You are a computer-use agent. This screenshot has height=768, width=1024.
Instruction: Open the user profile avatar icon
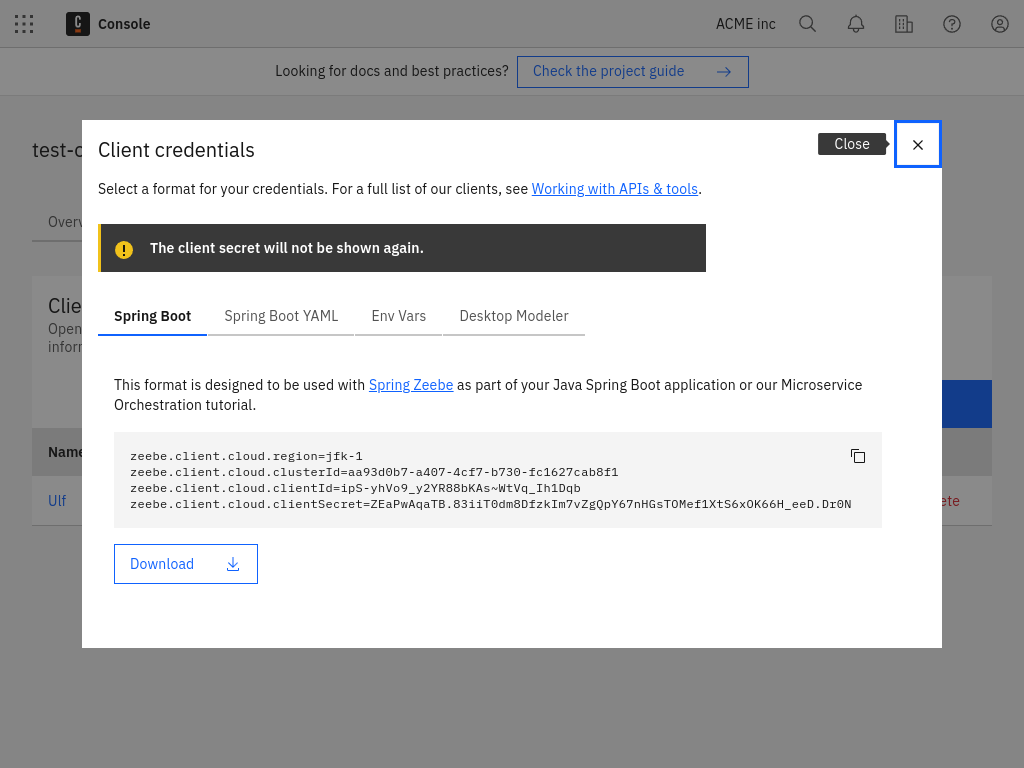pos(1000,24)
